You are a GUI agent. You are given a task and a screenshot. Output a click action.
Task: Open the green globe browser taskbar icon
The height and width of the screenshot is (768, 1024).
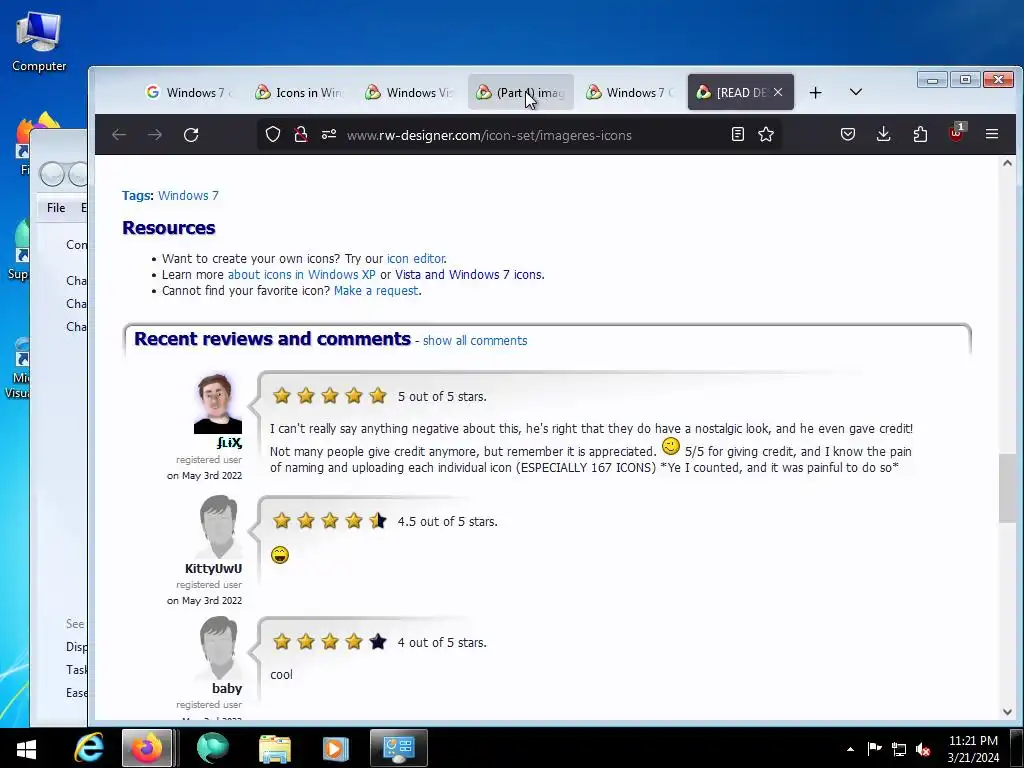pos(212,748)
